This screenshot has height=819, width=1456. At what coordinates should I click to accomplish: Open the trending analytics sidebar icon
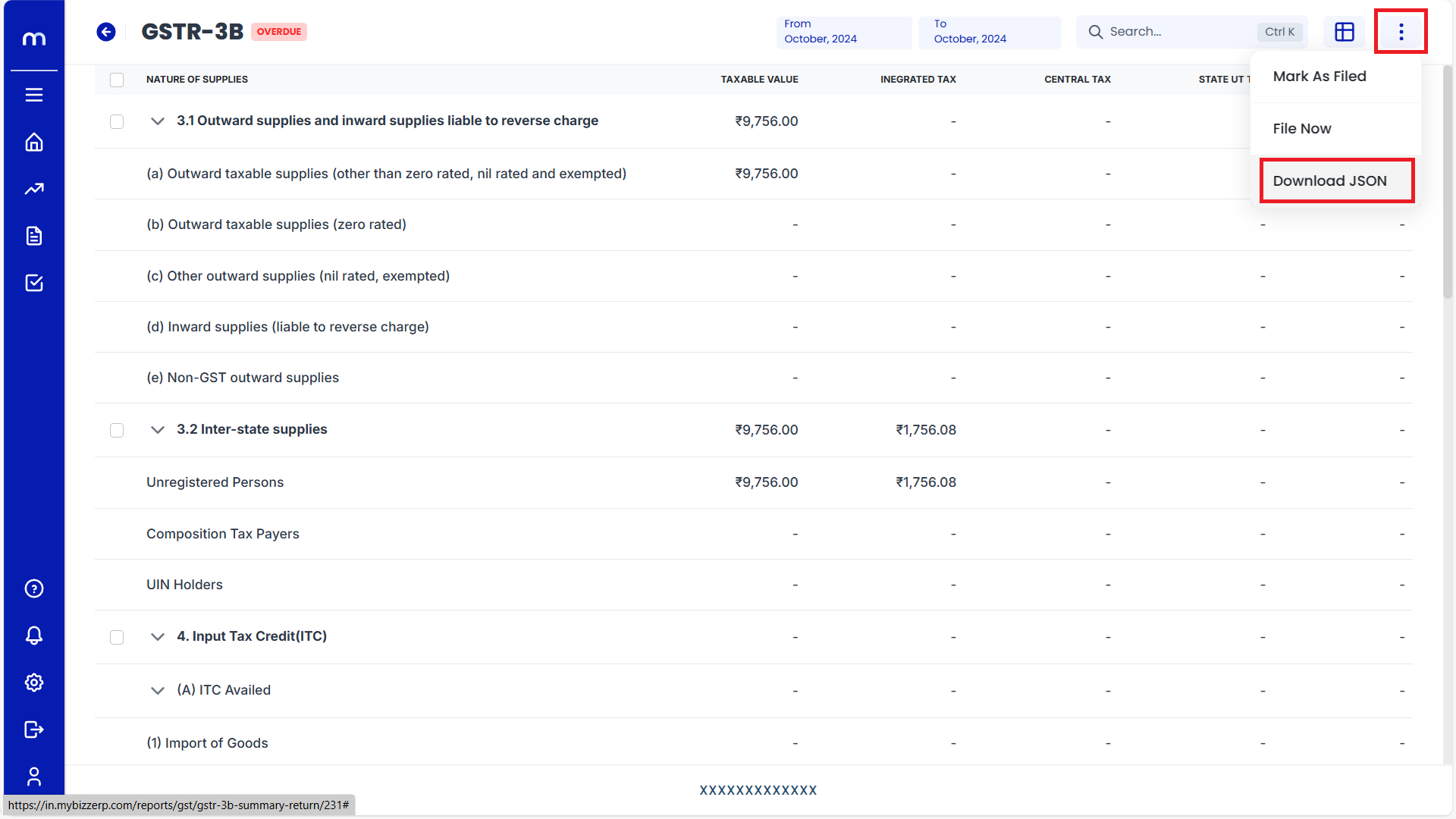click(34, 189)
